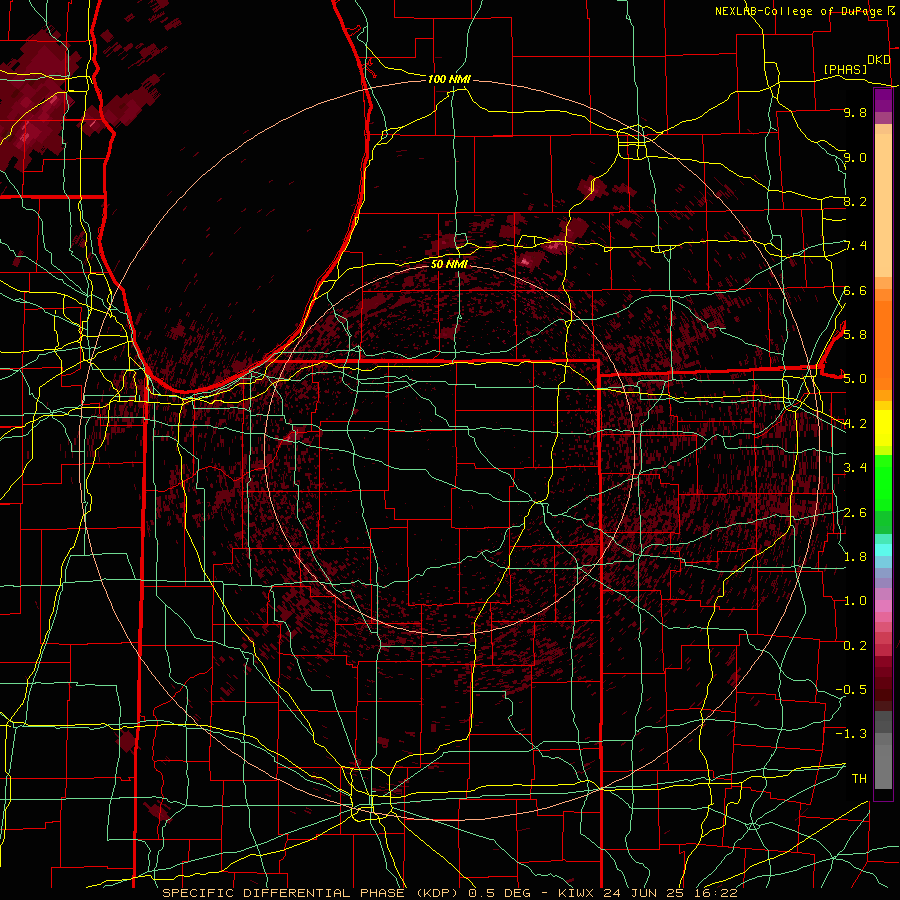Click the '1.0' scale value
This screenshot has height=900, width=900.
[x=855, y=601]
